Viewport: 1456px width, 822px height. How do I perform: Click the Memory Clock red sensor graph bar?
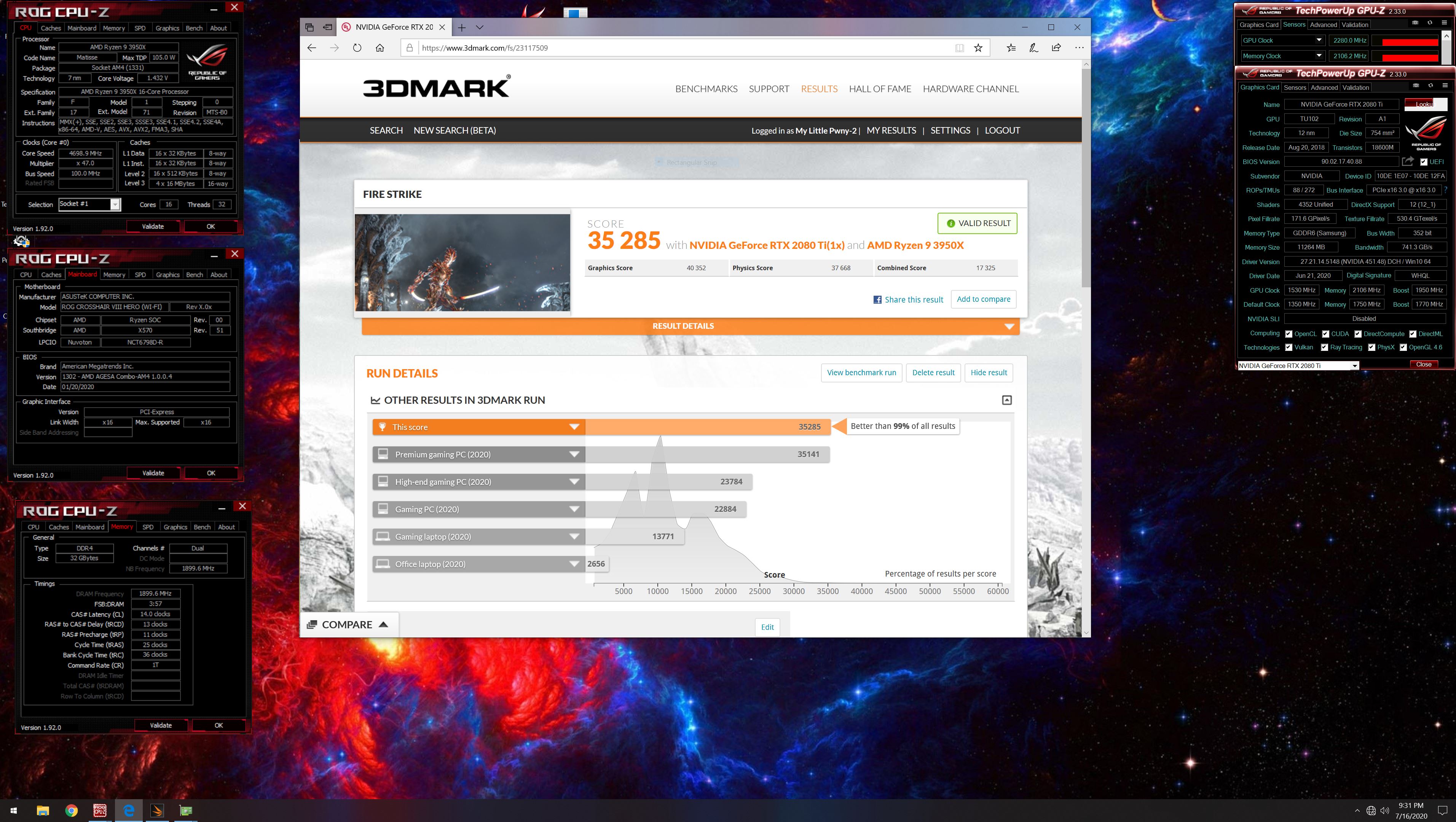(1405, 56)
